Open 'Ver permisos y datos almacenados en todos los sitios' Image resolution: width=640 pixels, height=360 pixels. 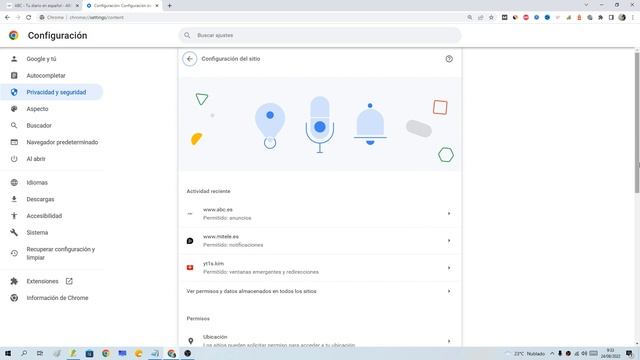(x=320, y=291)
